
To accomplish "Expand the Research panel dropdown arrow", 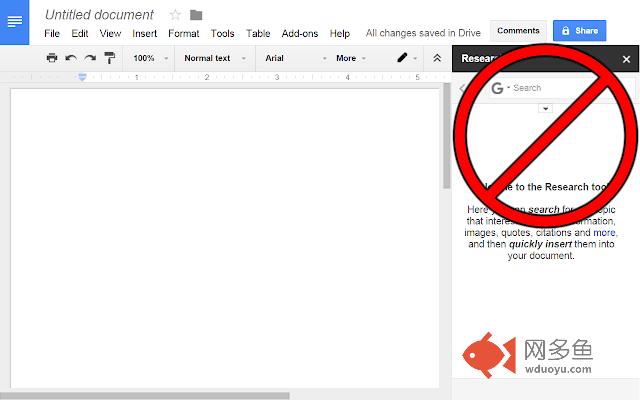I will tap(545, 109).
